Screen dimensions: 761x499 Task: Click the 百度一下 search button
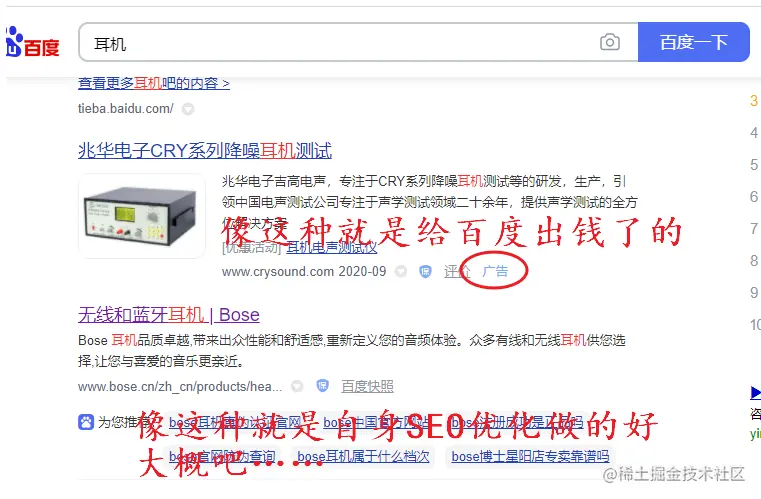694,42
